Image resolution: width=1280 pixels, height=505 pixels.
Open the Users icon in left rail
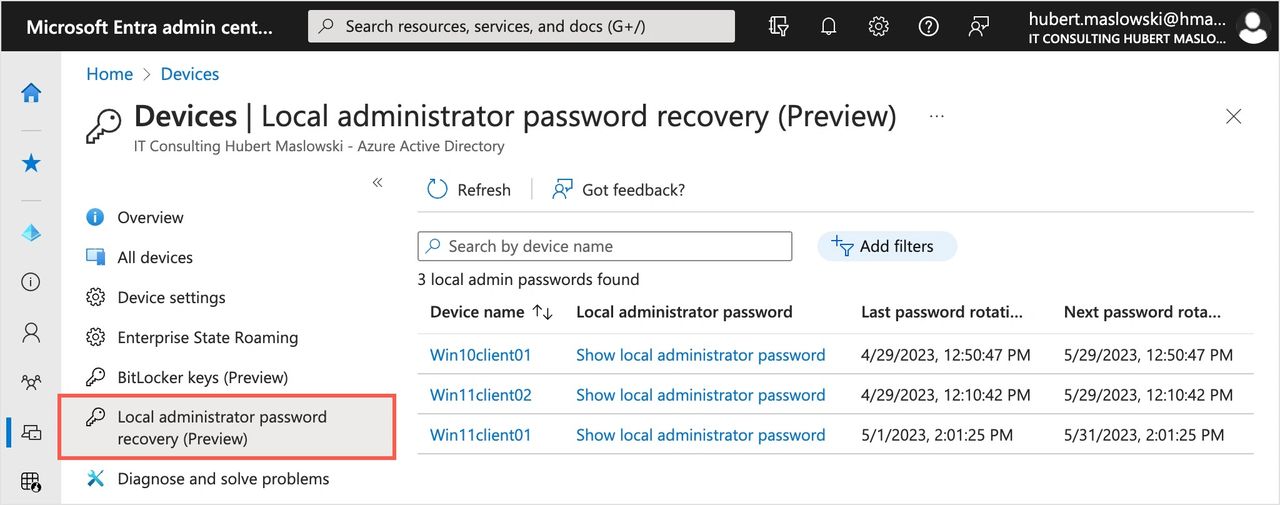click(31, 332)
